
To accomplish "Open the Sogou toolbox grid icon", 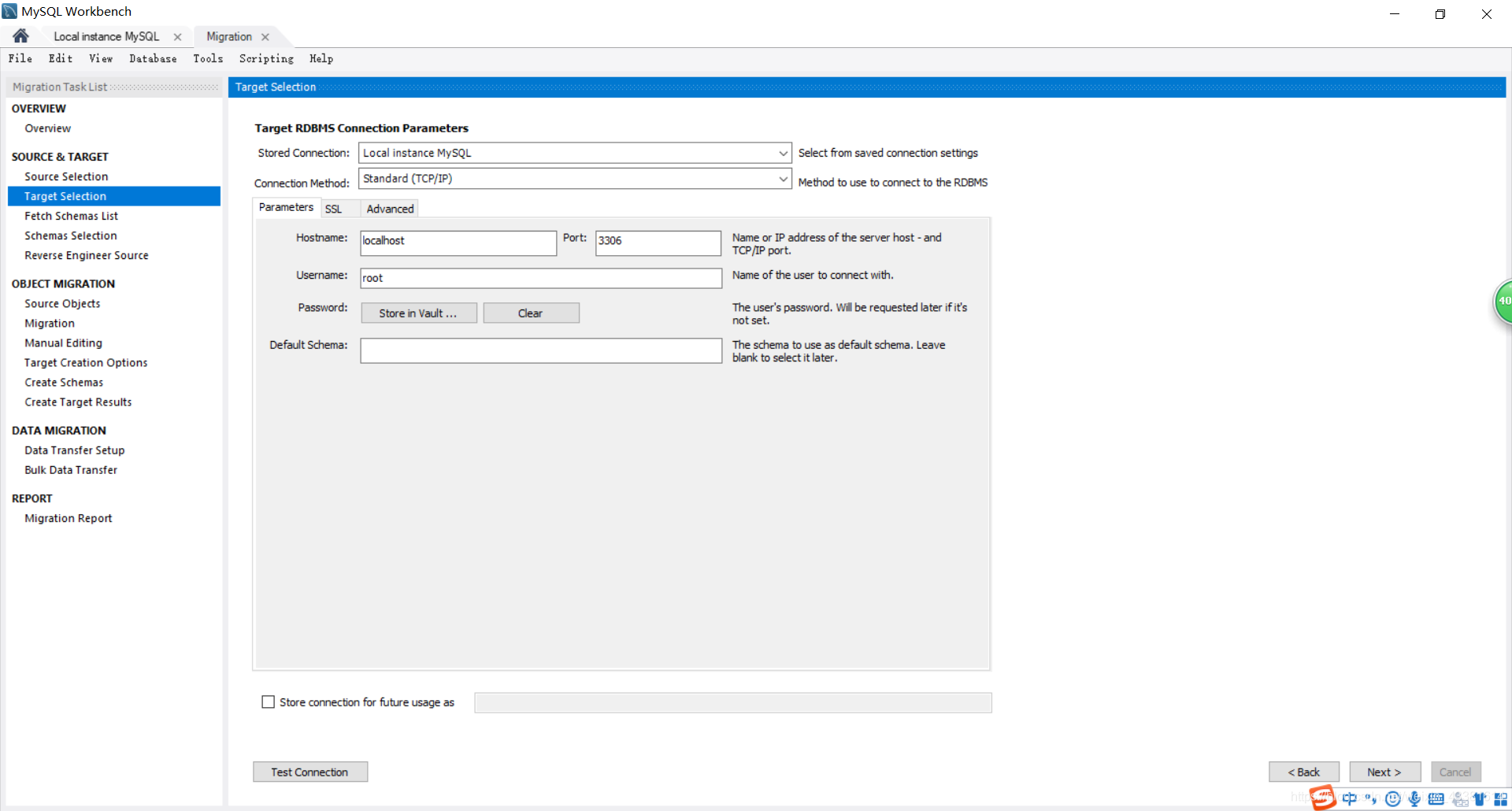I will click(1500, 798).
